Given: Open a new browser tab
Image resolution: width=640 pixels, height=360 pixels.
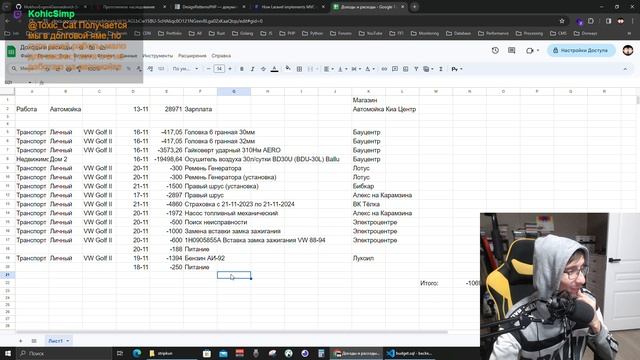Looking at the screenshot, I should click(414, 7).
